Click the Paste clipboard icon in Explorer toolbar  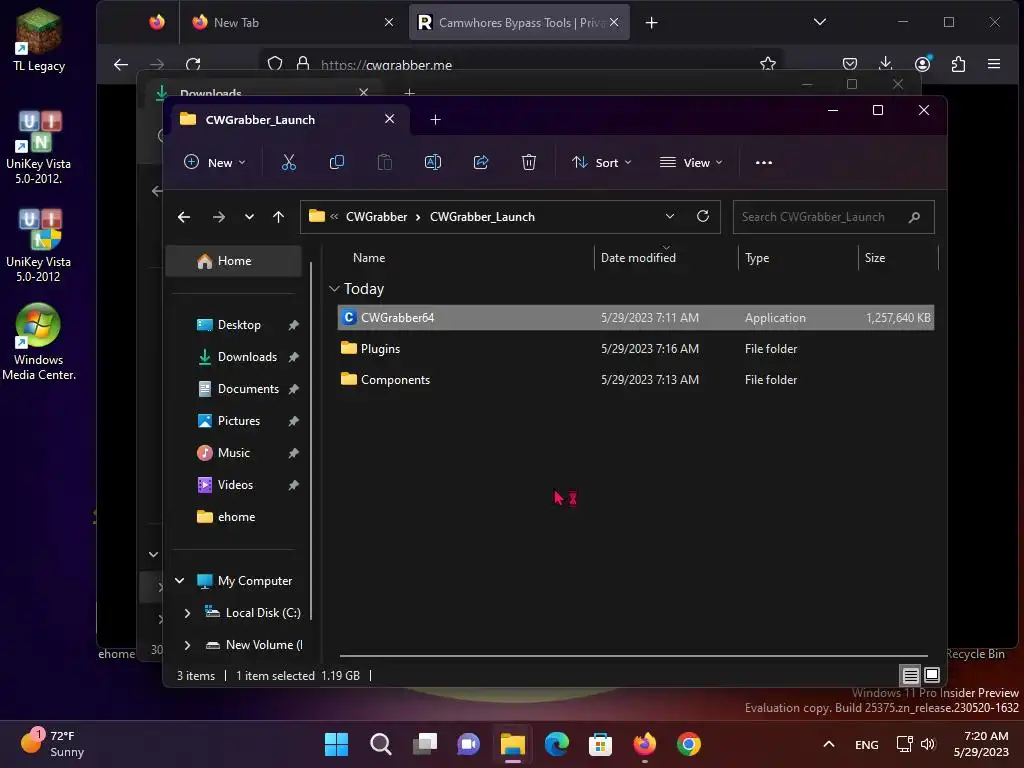click(x=385, y=163)
